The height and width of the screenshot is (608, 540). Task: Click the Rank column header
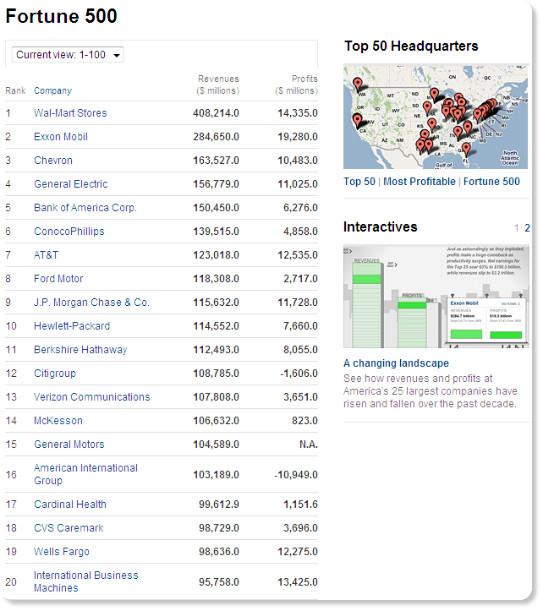pos(15,91)
